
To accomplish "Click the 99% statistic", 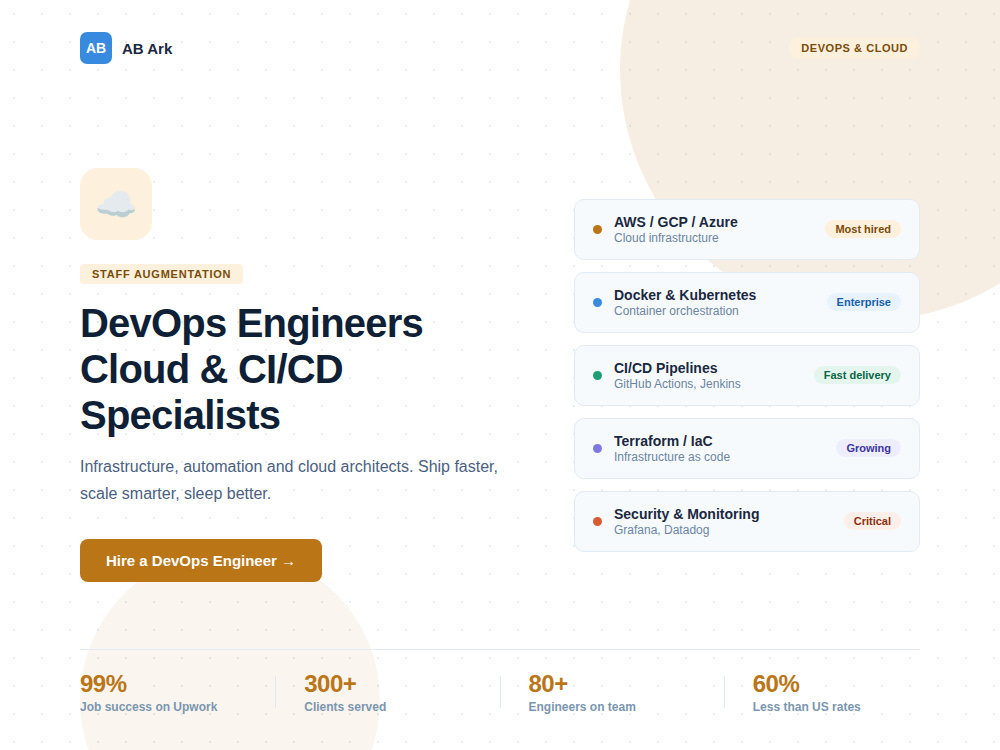I will pyautogui.click(x=103, y=684).
